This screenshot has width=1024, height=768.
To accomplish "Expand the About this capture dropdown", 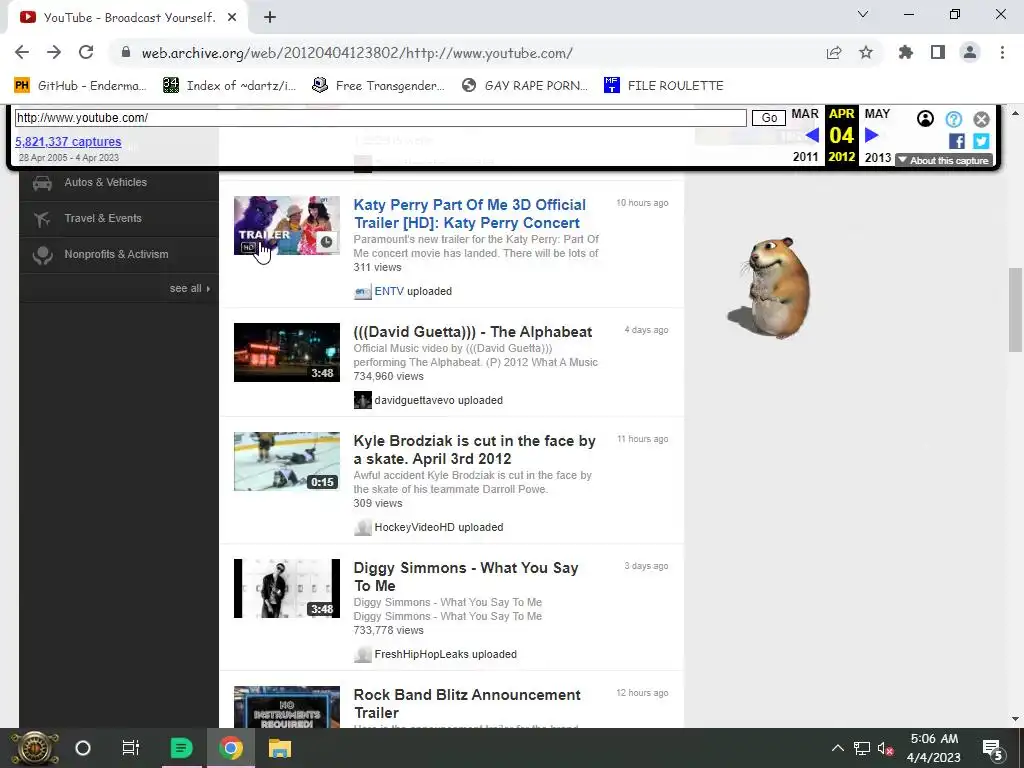I will click(x=944, y=161).
